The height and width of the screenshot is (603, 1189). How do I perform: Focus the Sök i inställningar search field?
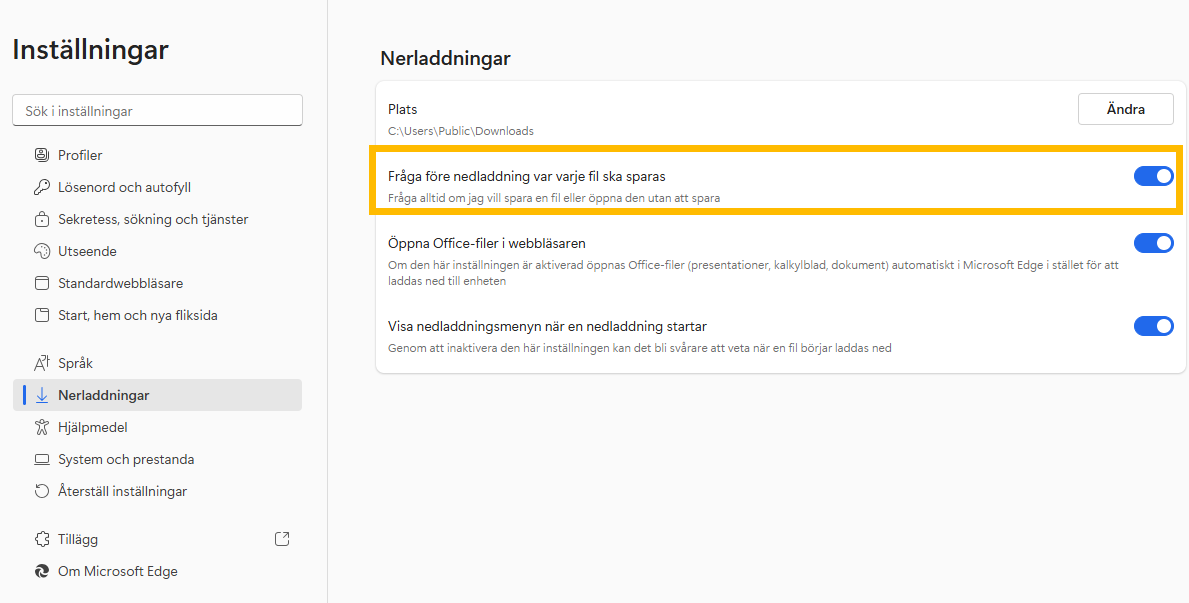click(157, 111)
